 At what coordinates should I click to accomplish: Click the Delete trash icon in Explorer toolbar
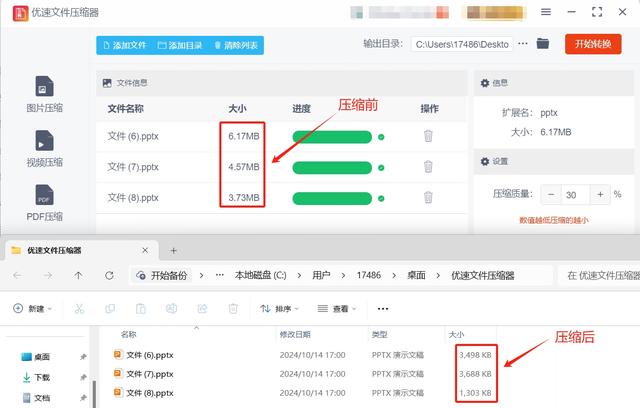tap(233, 309)
